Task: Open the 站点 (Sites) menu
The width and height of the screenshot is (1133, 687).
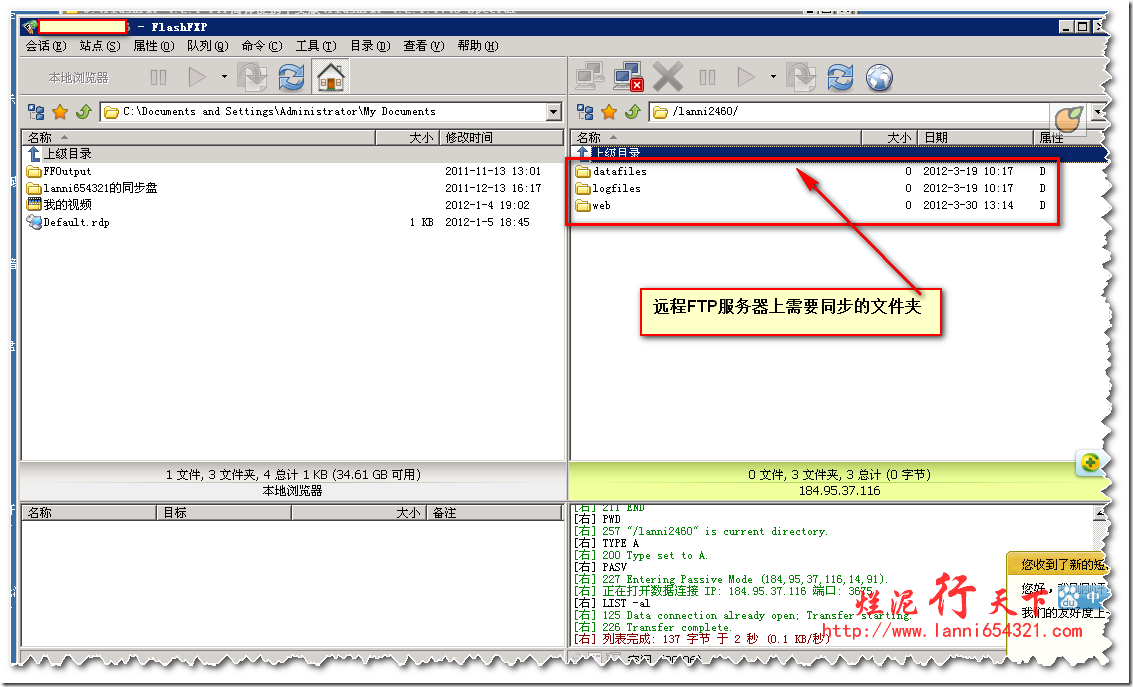Action: tap(99, 46)
